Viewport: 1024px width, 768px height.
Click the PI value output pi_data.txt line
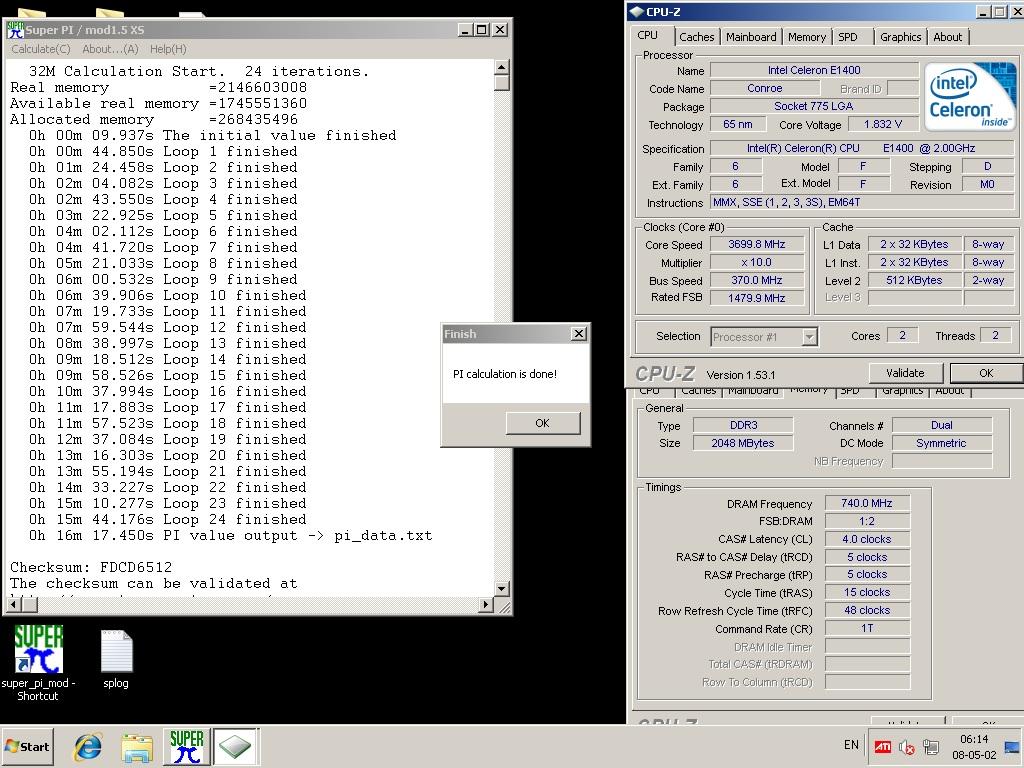(x=230, y=536)
